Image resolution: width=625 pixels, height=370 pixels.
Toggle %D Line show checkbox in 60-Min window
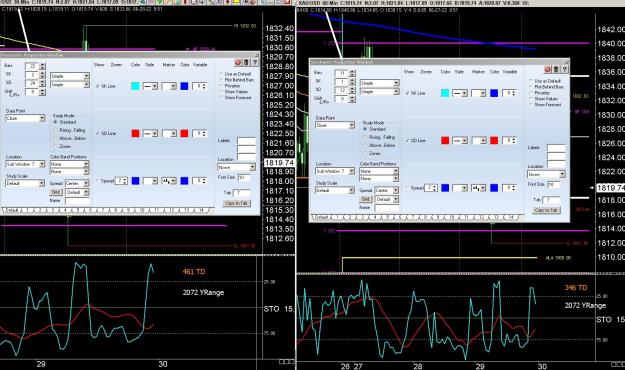[407, 140]
